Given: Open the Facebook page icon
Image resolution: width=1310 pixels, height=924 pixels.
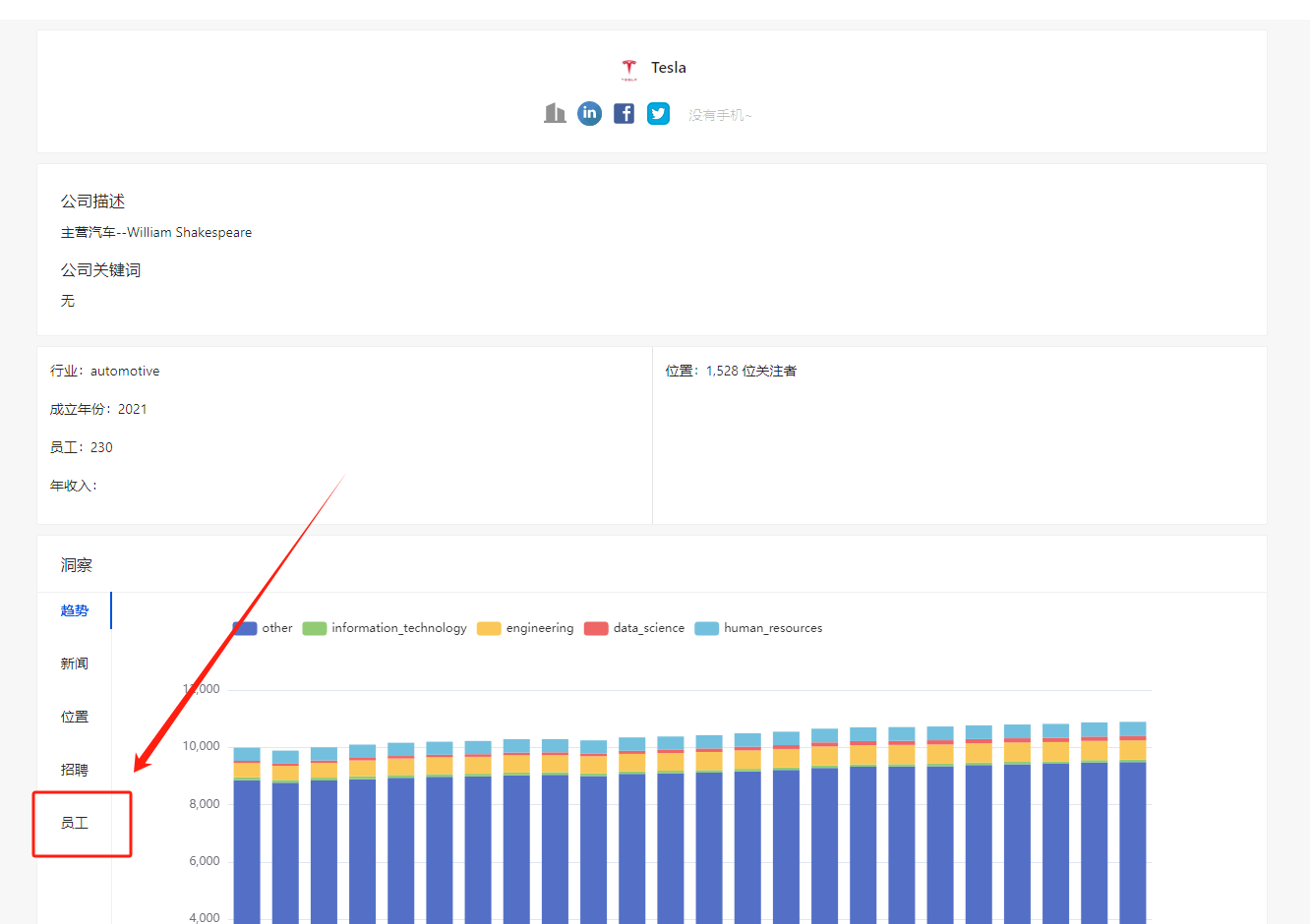Looking at the screenshot, I should (624, 114).
